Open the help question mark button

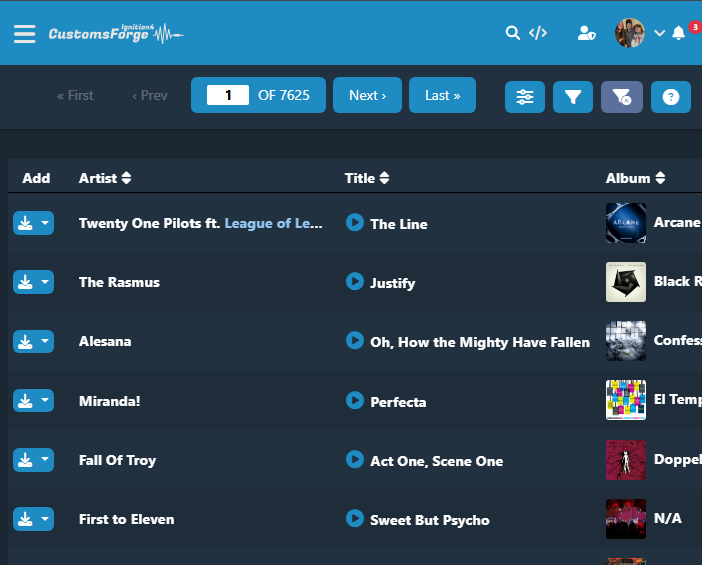pos(671,97)
